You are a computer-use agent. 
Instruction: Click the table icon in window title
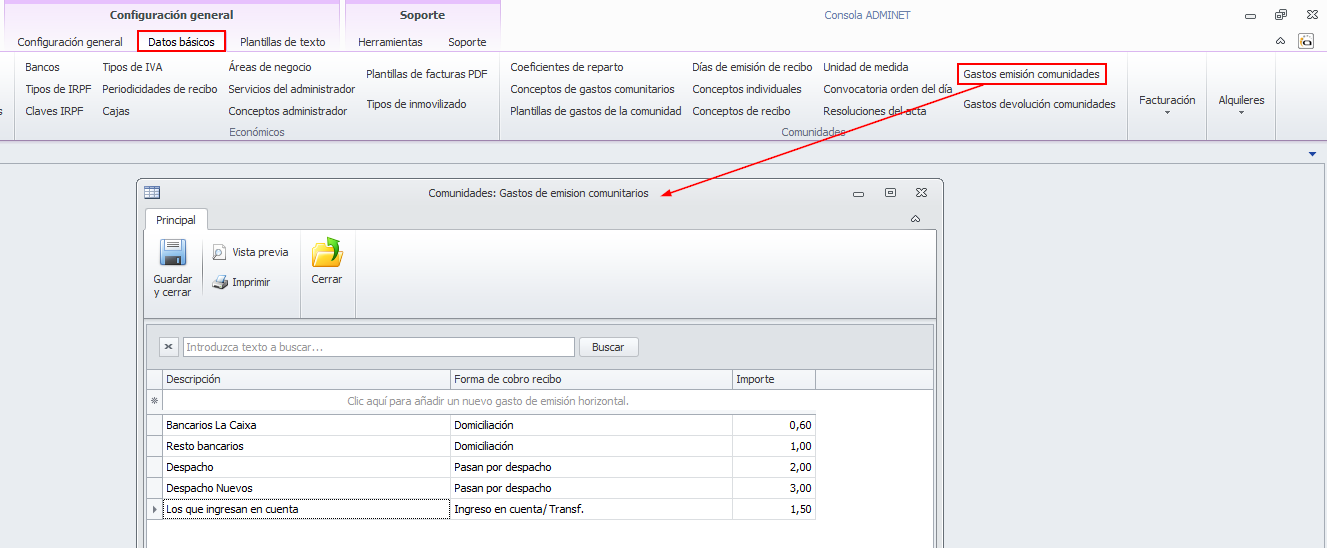click(x=152, y=193)
